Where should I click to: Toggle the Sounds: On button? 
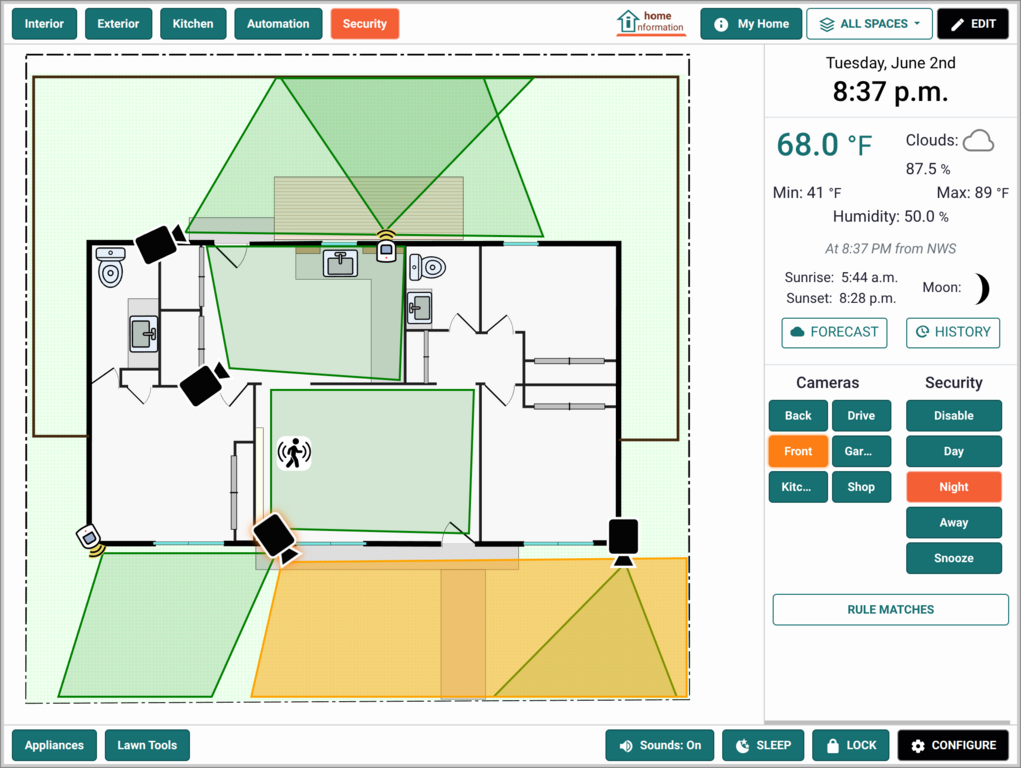660,745
